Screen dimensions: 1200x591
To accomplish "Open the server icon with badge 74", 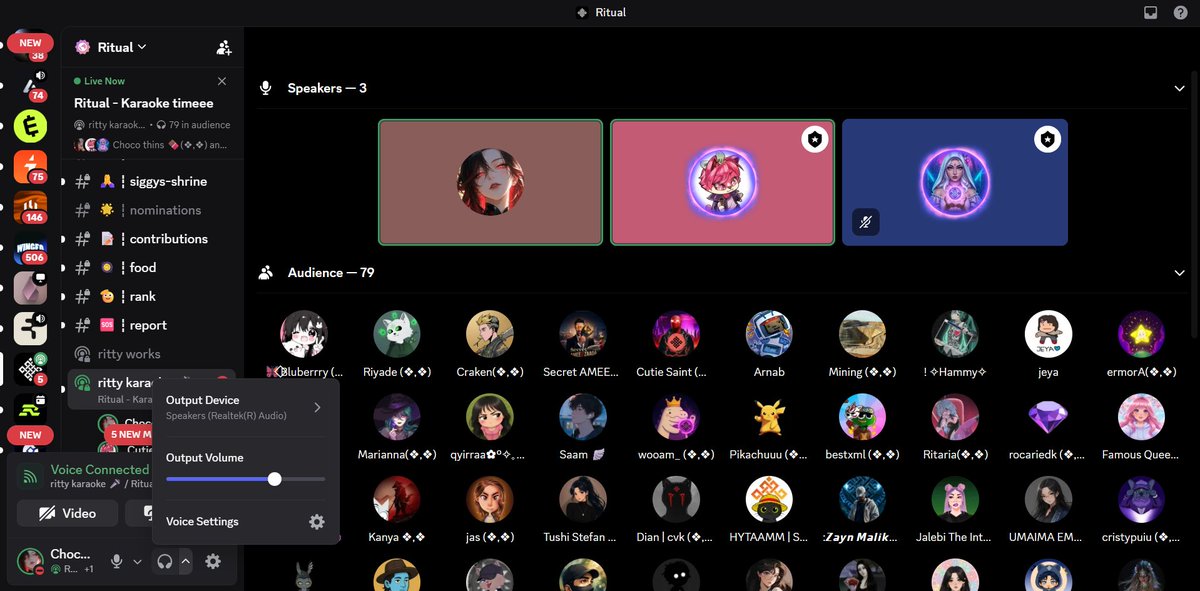I will (30, 86).
